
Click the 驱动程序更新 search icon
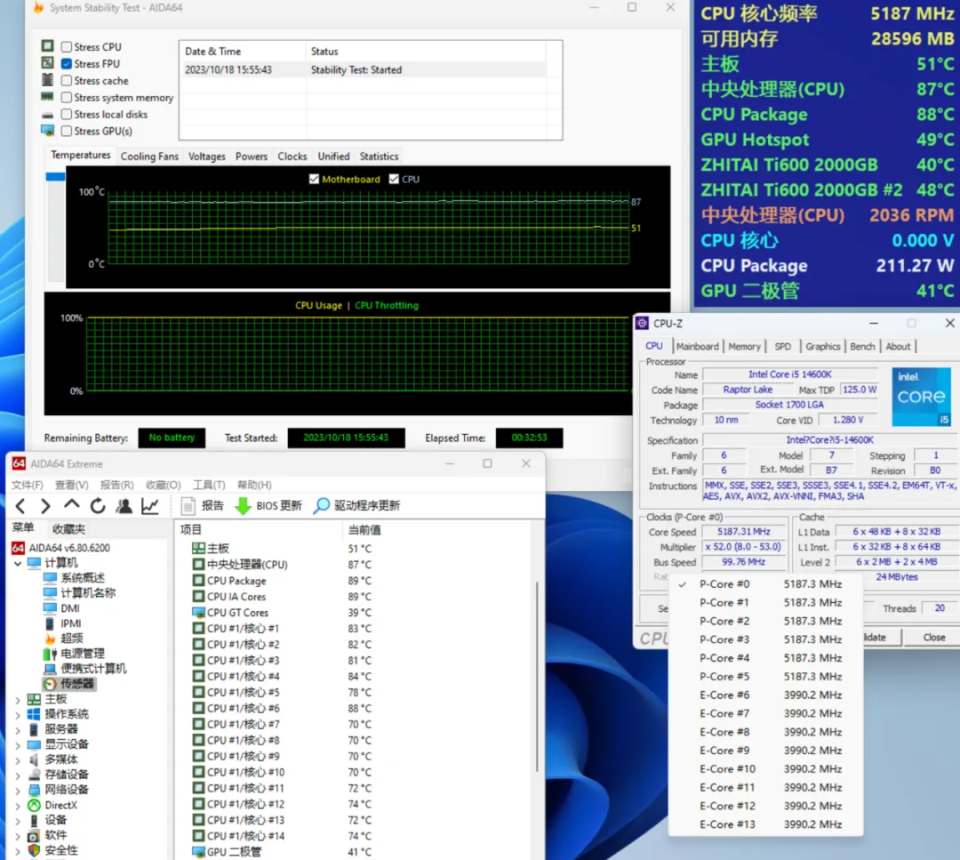(x=321, y=506)
